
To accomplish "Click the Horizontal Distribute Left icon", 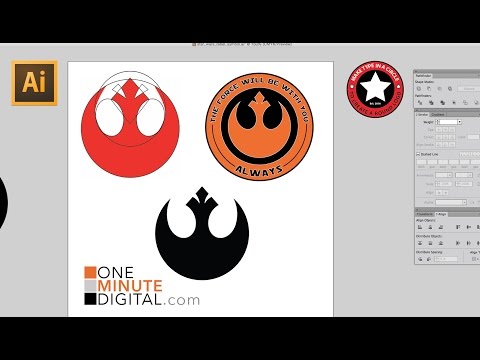I will coord(458,243).
